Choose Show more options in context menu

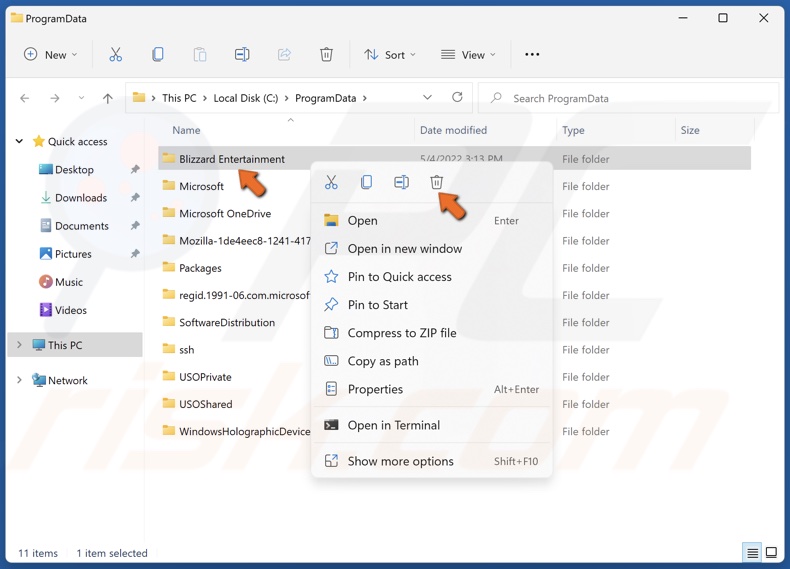400,461
